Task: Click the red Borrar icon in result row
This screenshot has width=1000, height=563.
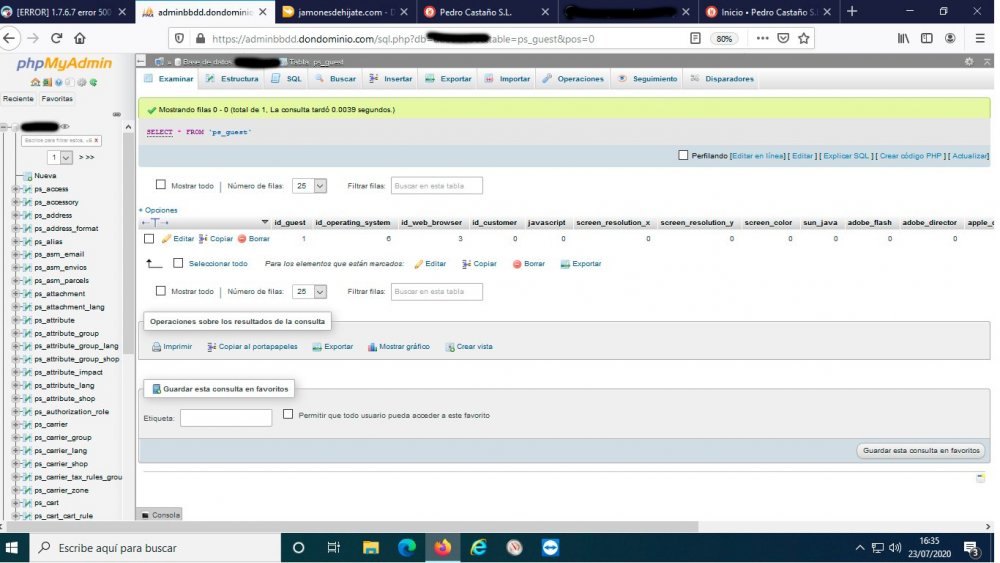Action: (x=242, y=238)
